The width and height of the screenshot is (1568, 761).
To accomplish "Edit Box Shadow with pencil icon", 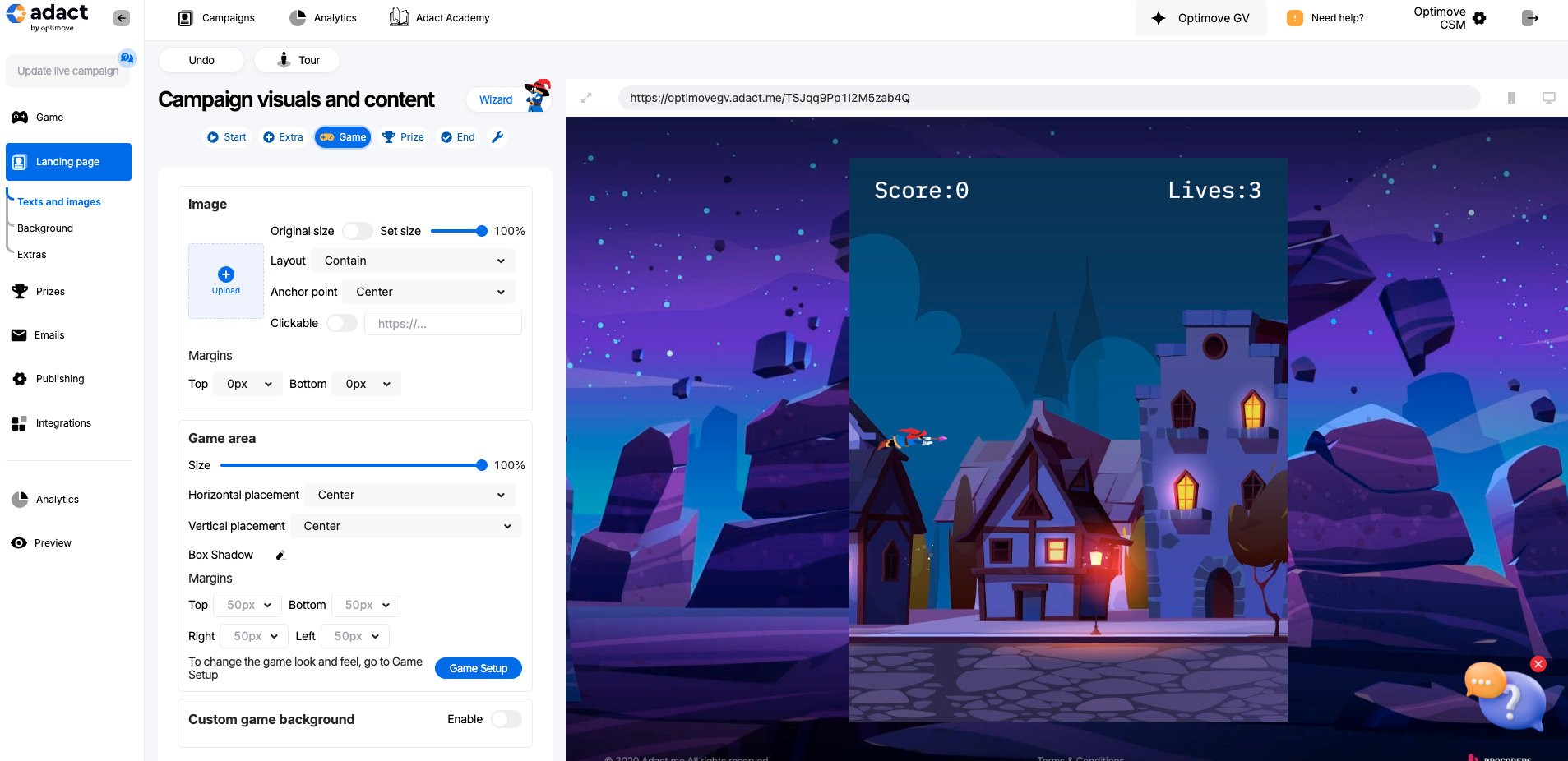I will pos(280,556).
